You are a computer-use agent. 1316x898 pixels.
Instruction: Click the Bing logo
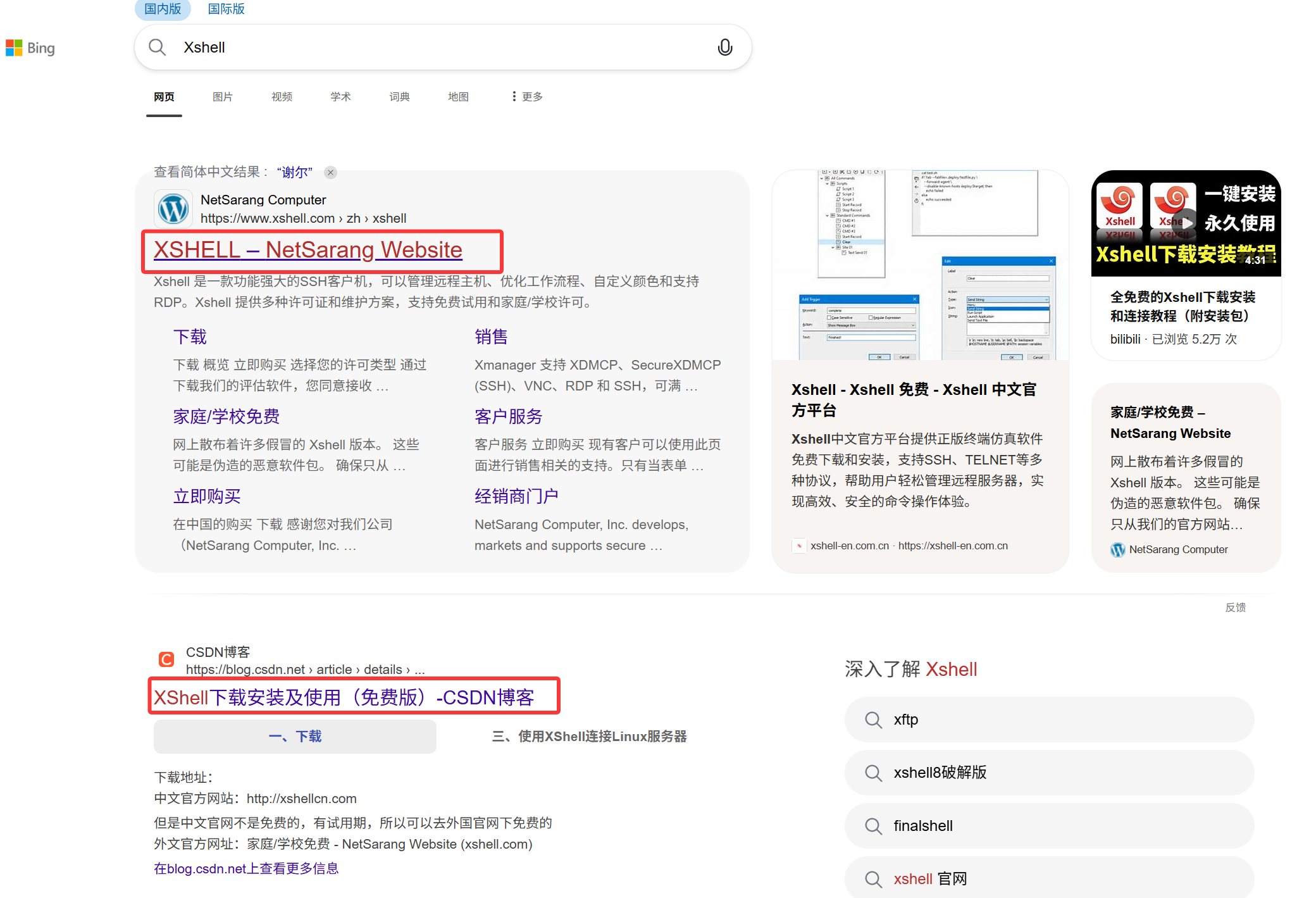[30, 48]
